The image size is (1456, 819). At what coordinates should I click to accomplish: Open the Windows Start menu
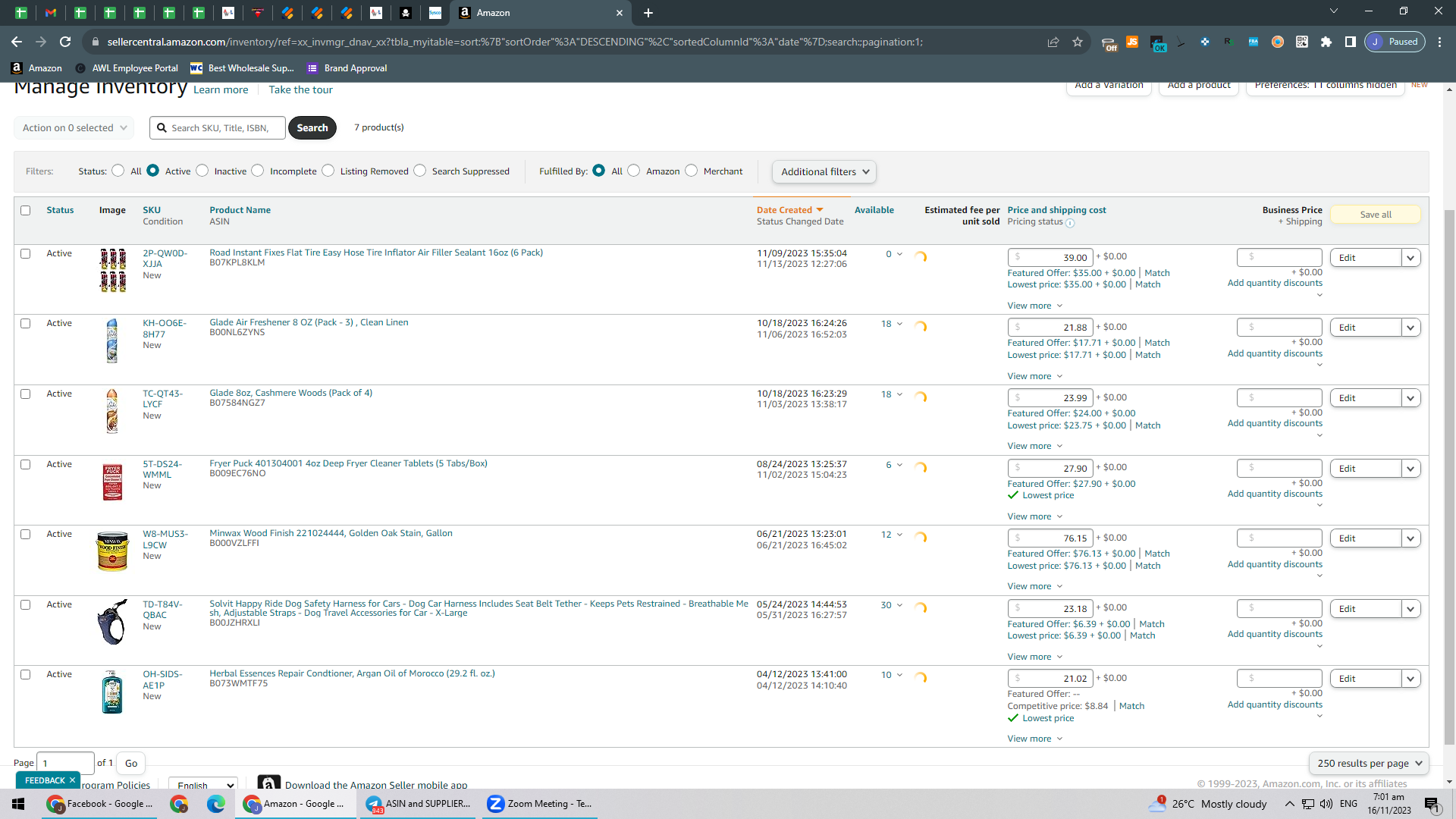[x=18, y=804]
